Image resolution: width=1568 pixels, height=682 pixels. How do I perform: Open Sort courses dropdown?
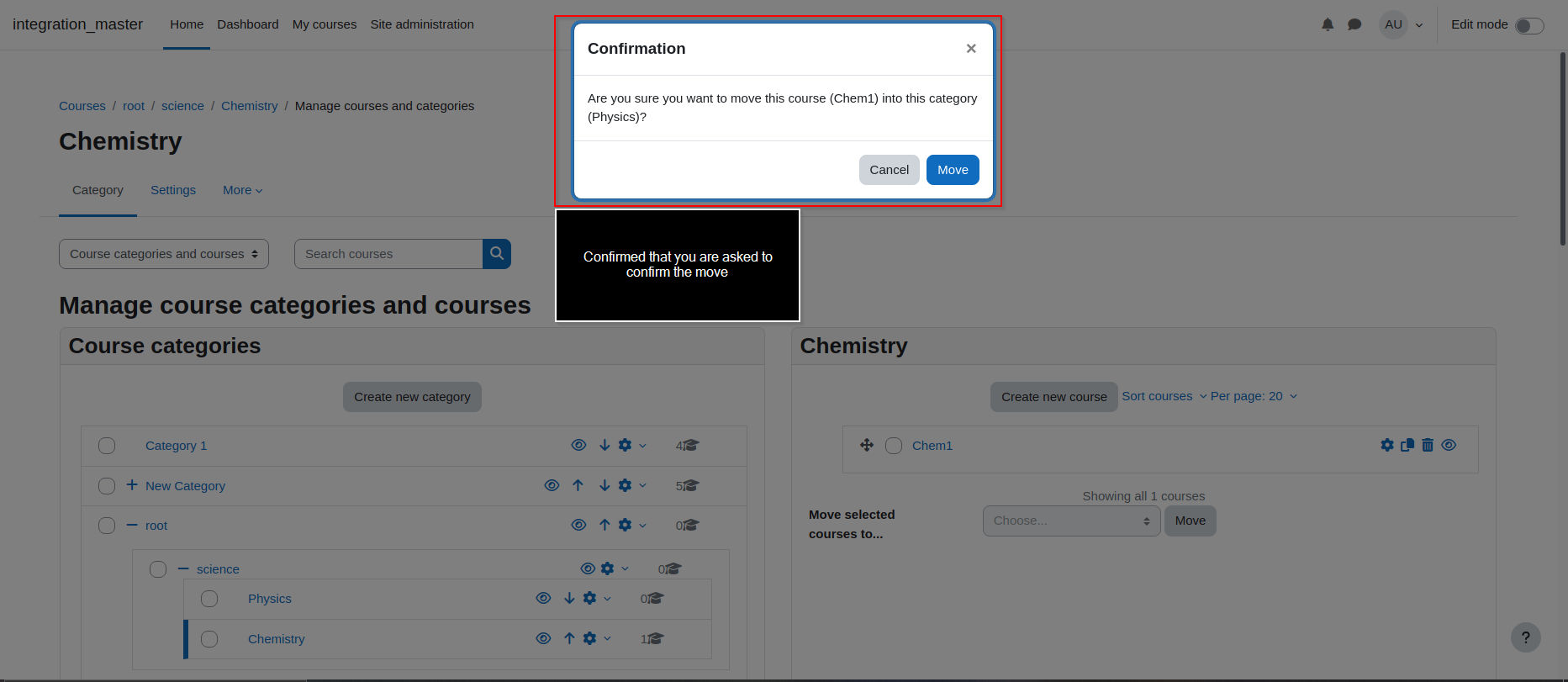1164,396
